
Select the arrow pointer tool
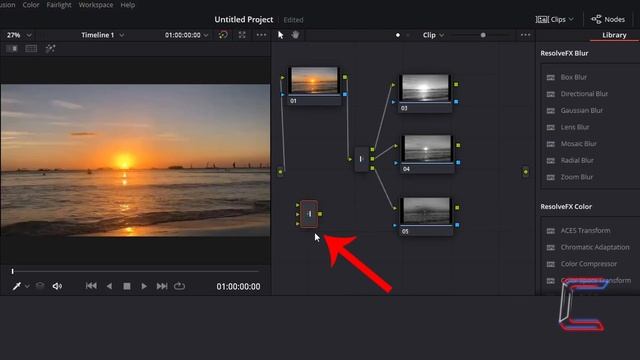click(280, 35)
